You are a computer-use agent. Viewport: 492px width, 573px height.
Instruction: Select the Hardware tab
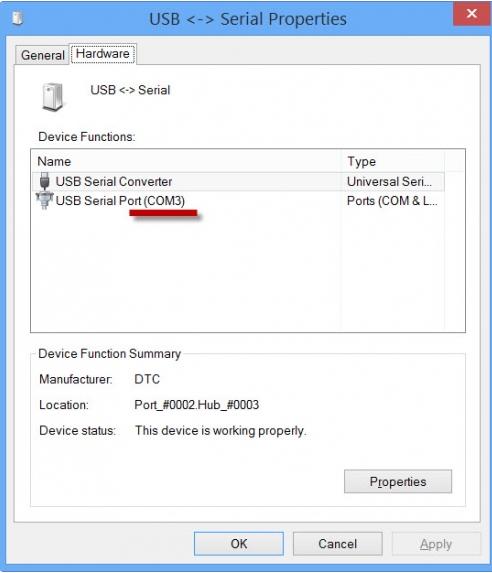coord(103,54)
